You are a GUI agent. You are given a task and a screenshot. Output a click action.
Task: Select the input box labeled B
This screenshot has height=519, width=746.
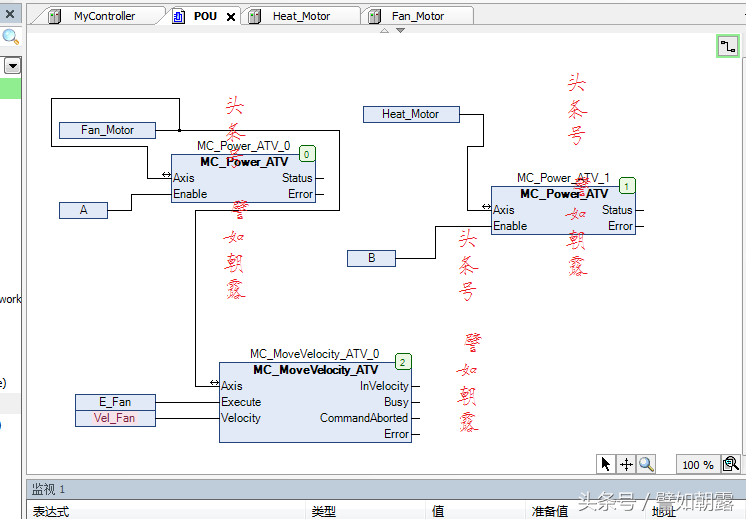click(371, 258)
